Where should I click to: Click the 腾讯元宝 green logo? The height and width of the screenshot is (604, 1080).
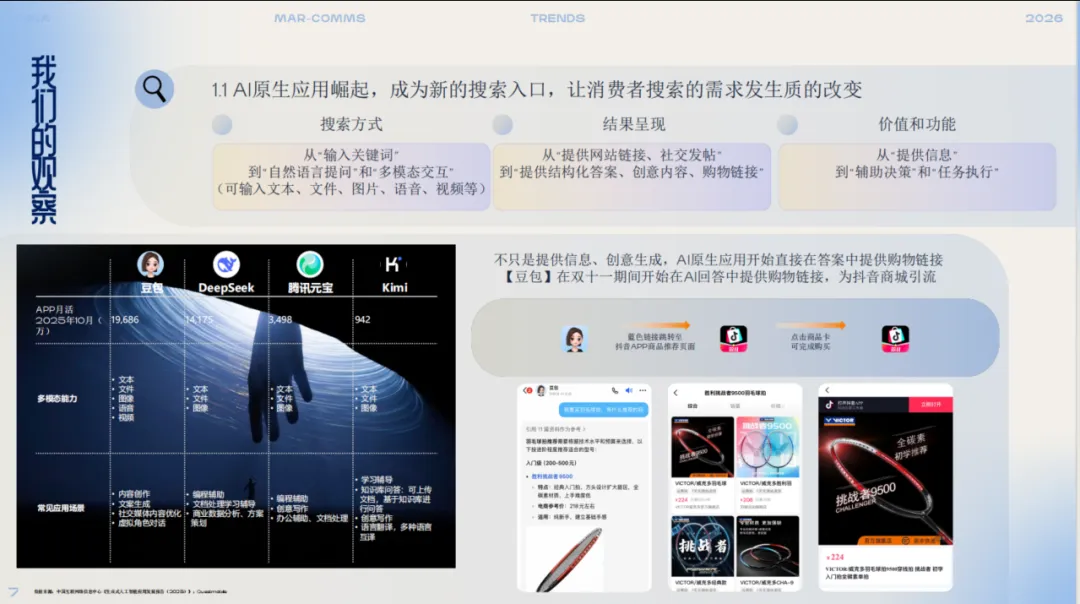[310, 264]
